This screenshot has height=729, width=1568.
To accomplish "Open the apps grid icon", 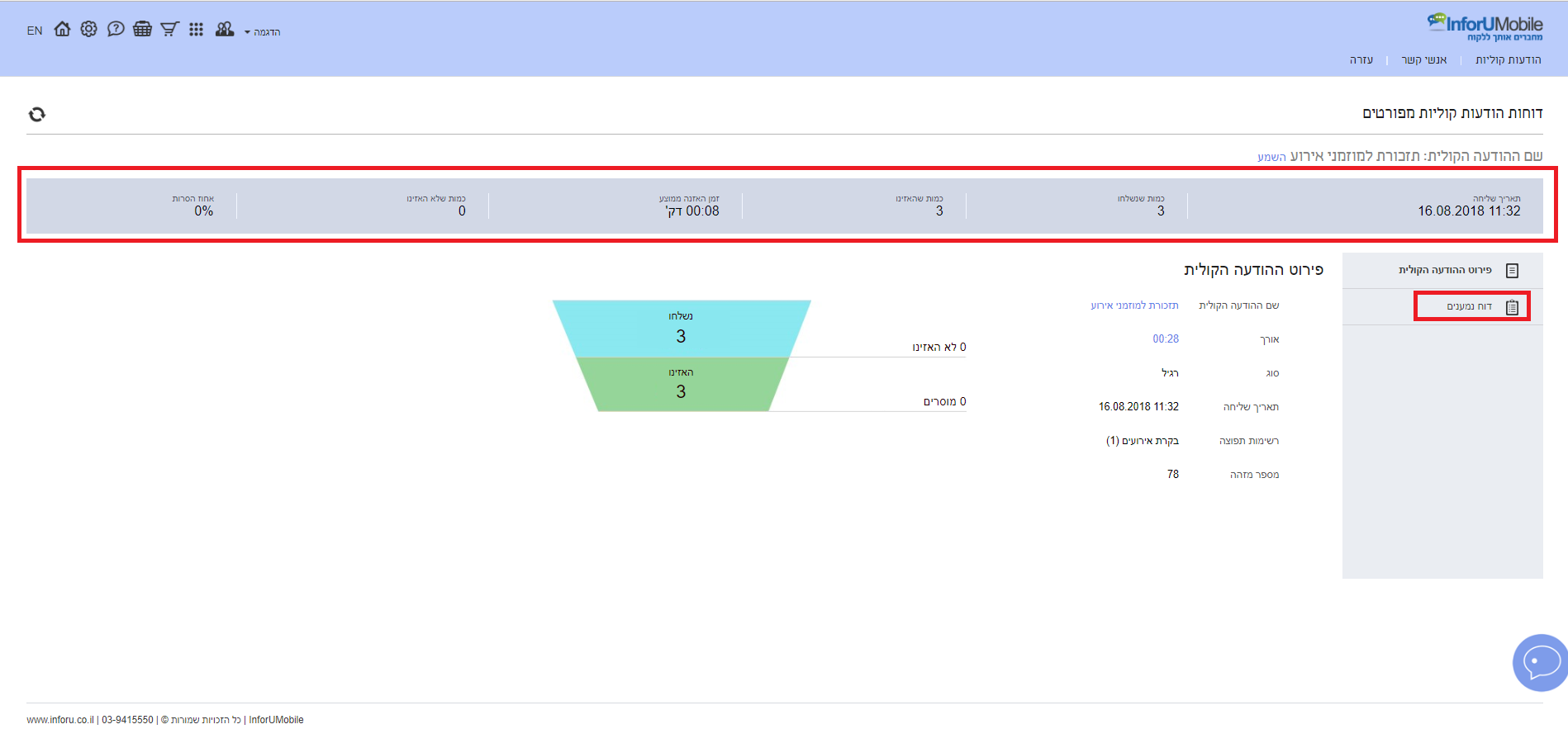I will 196,30.
